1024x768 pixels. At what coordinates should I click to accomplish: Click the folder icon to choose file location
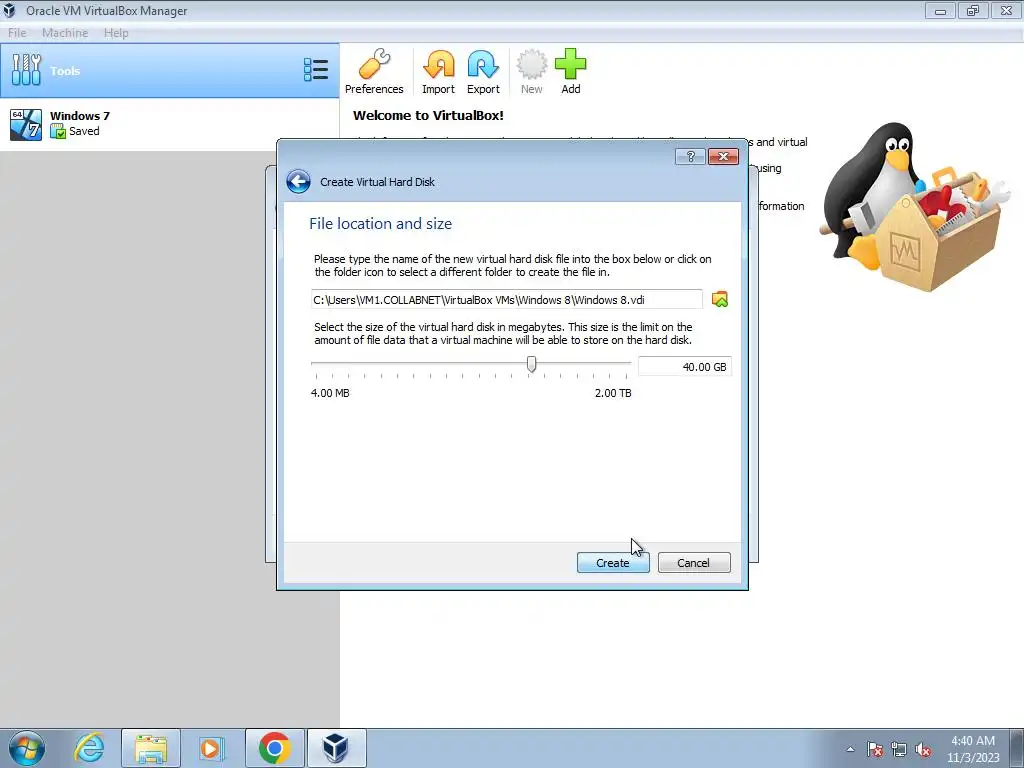720,299
